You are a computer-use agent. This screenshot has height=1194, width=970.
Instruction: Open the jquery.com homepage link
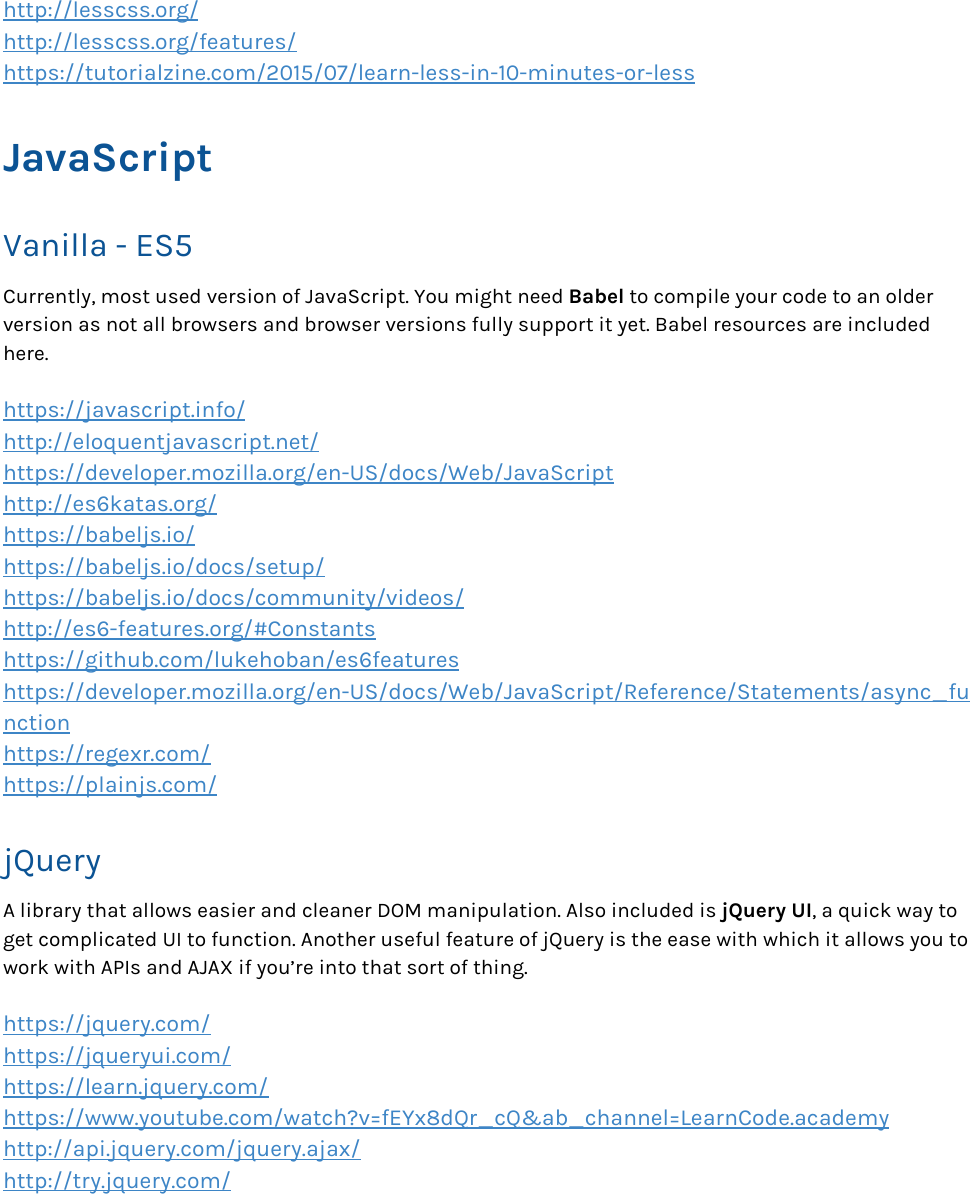tap(107, 1024)
